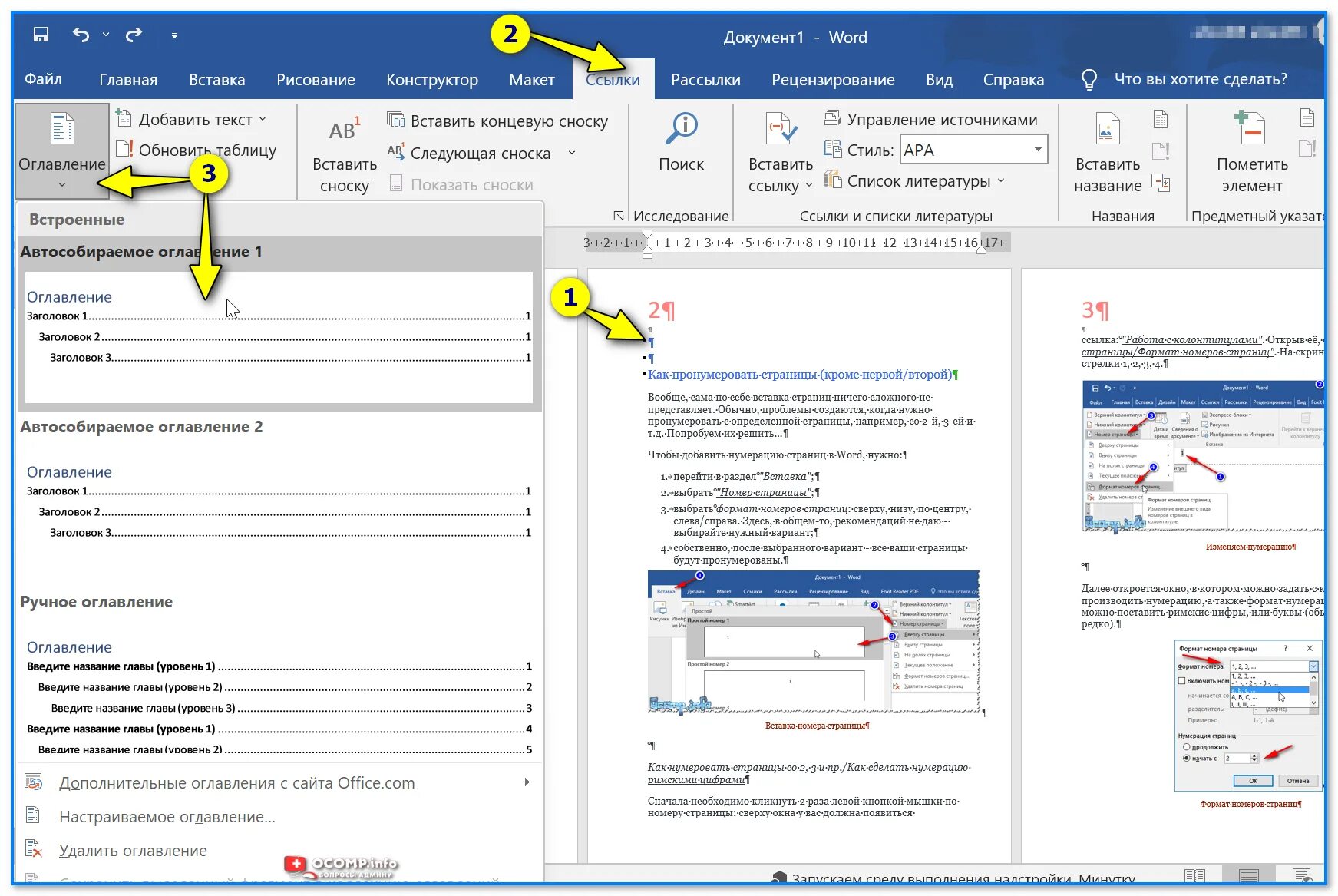Switch to the Главная tab
Image resolution: width=1338 pixels, height=896 pixels.
coord(128,79)
